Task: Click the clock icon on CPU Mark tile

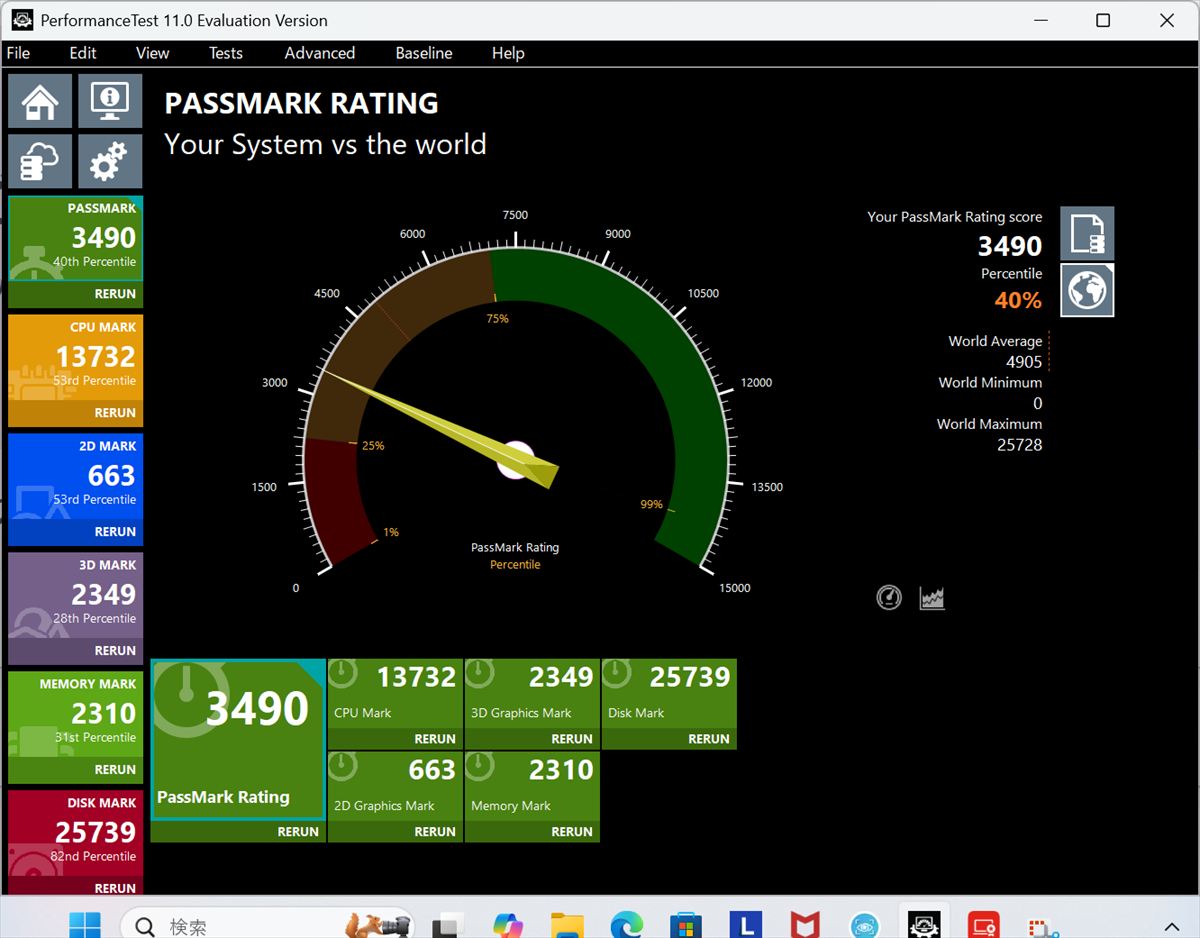Action: click(x=344, y=674)
